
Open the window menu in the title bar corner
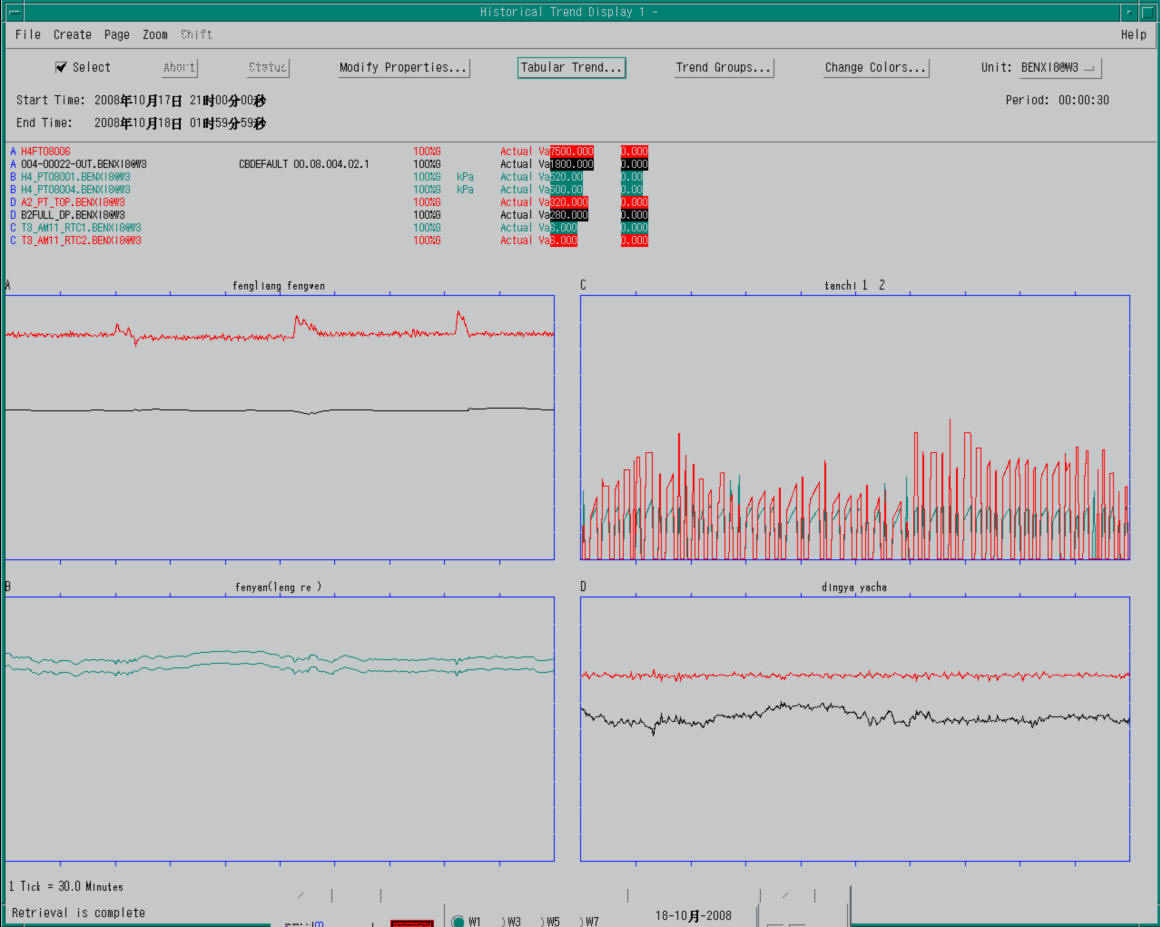(13, 12)
